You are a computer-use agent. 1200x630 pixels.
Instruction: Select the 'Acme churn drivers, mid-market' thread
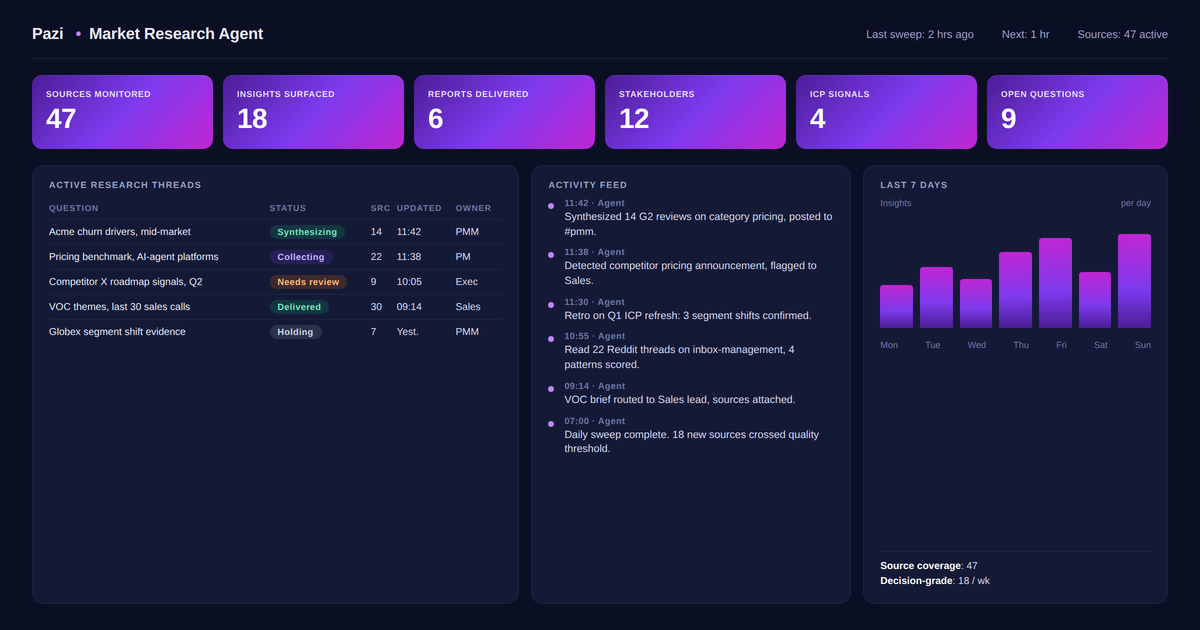click(275, 232)
